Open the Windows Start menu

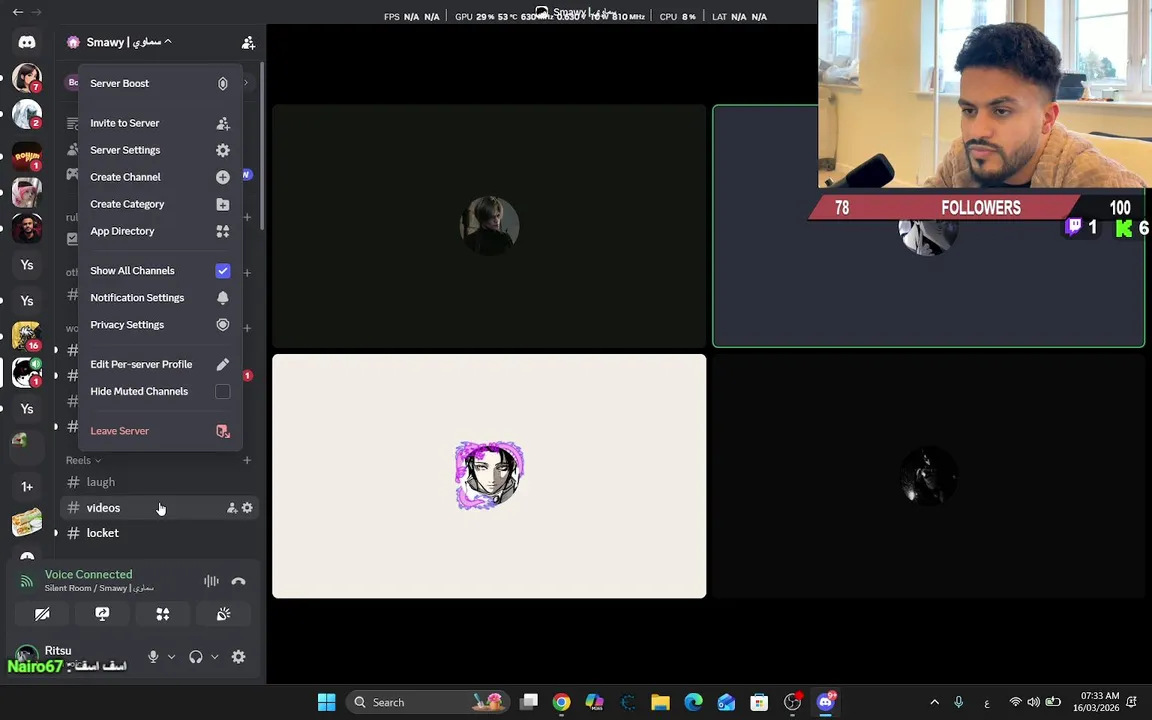[x=327, y=702]
